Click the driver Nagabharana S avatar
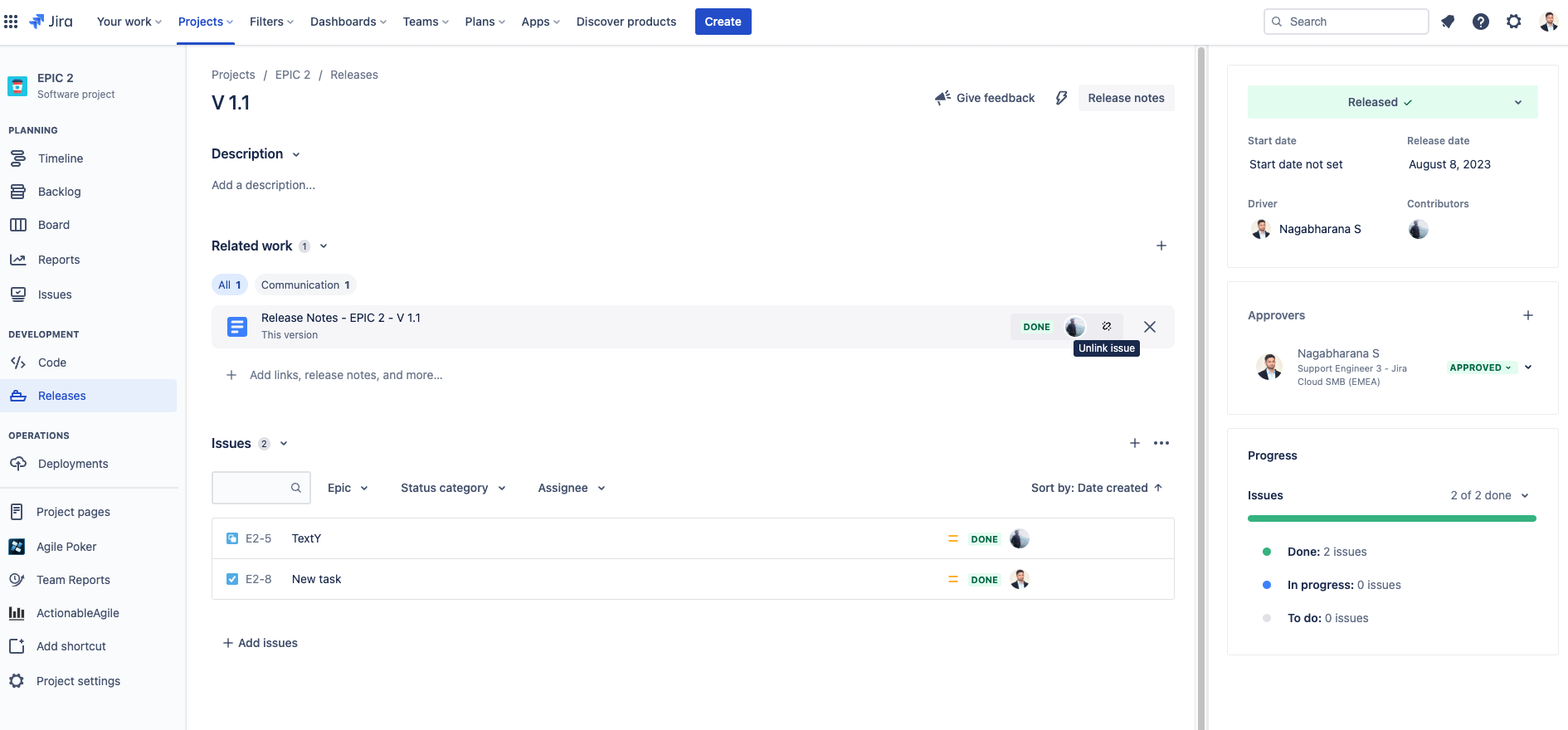Screen dimensions: 1568x730 (1261, 229)
